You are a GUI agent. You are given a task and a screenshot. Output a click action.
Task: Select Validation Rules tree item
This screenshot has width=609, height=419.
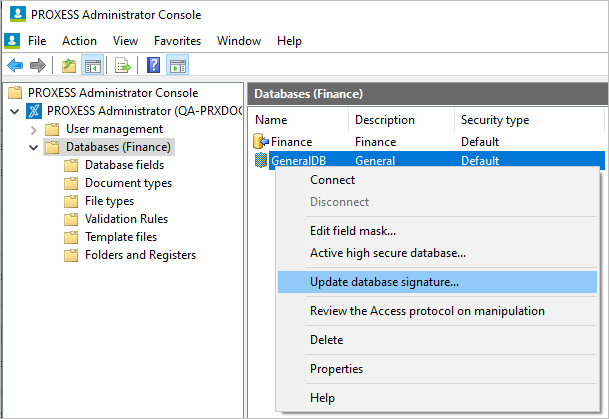pos(126,219)
